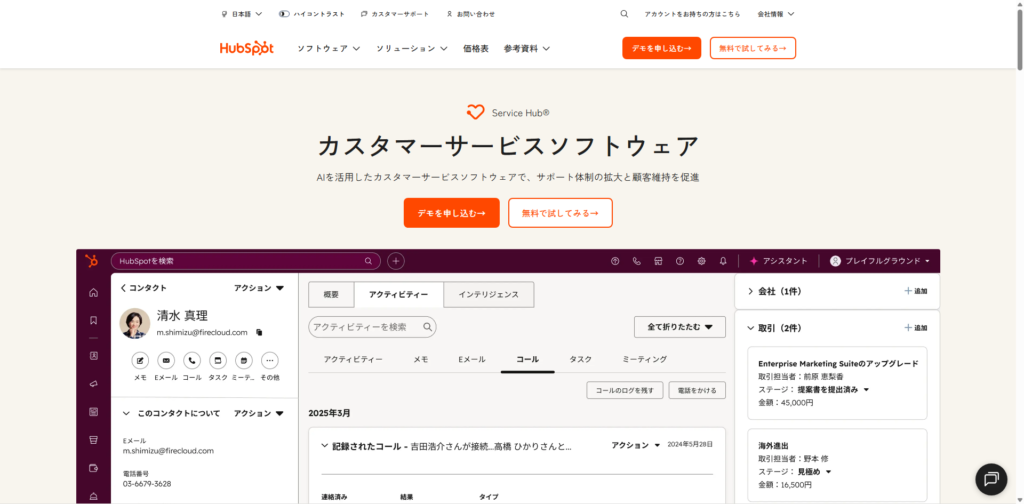Screen dimensions: 1024x504
Task: Click the question mark help icon
Action: pos(680,261)
